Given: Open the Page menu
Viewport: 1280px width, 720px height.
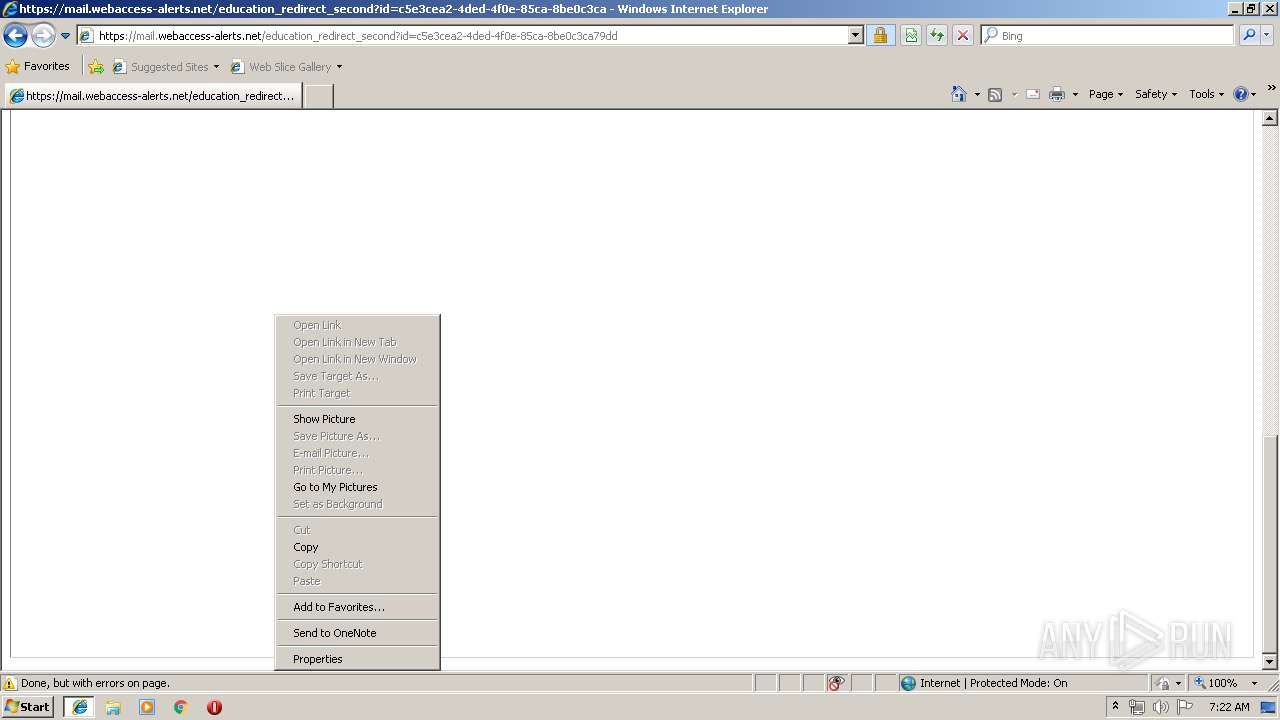Looking at the screenshot, I should [1106, 94].
